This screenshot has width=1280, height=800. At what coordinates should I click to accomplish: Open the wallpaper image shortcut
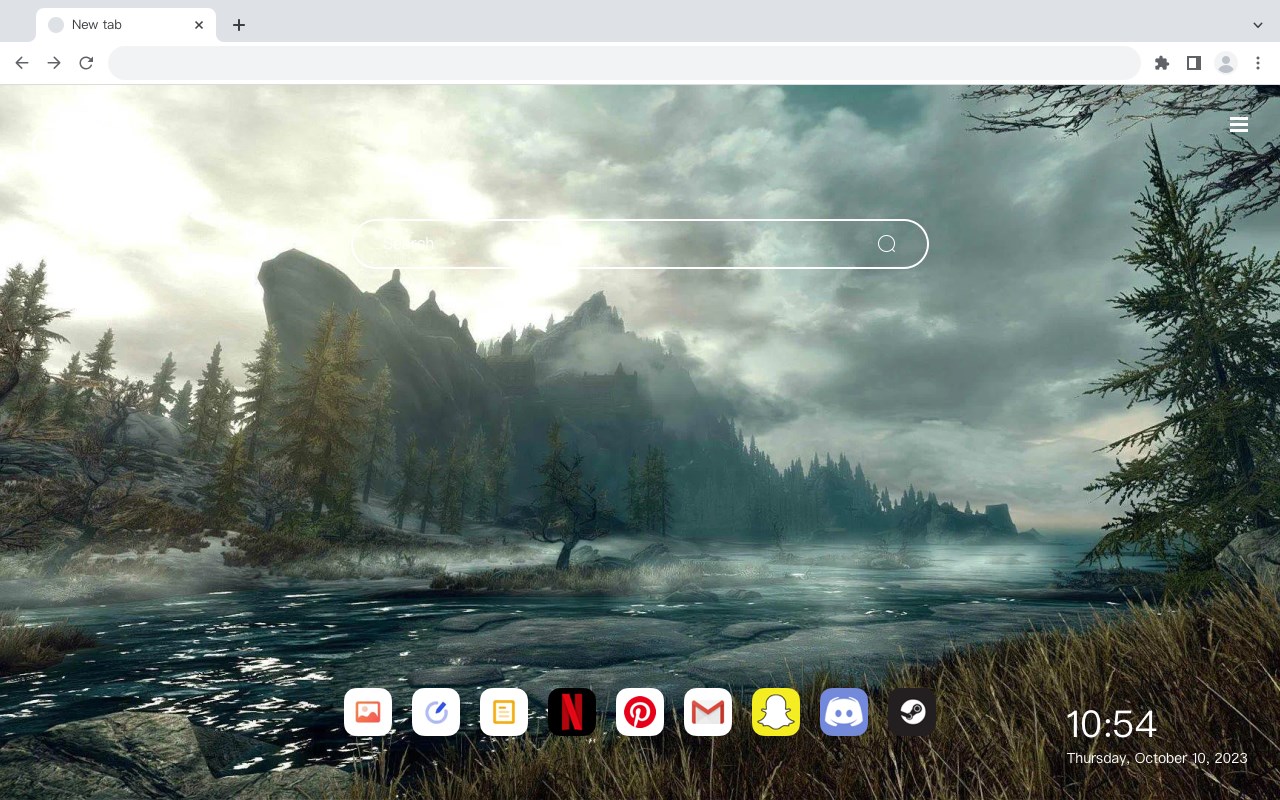point(368,712)
